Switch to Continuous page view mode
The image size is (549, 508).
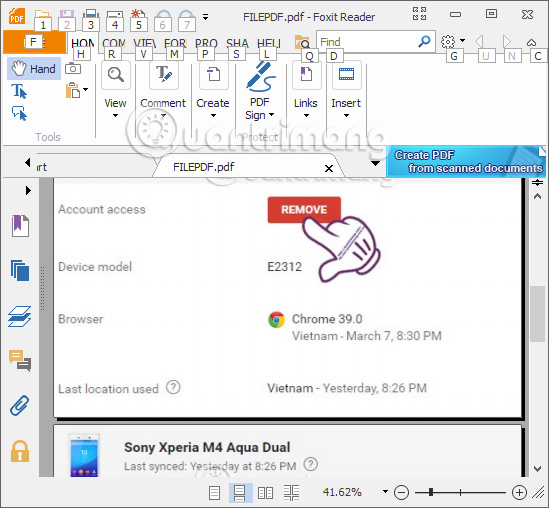[x=240, y=493]
